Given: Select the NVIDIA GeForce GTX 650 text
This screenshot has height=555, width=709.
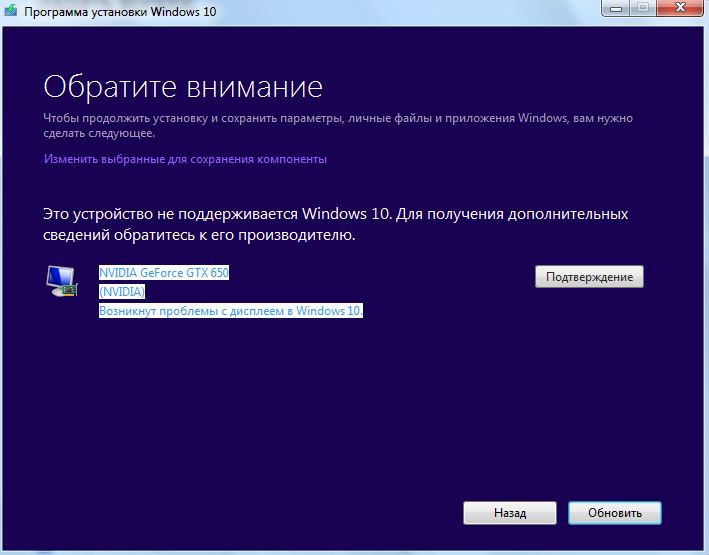Looking at the screenshot, I should pyautogui.click(x=164, y=273).
